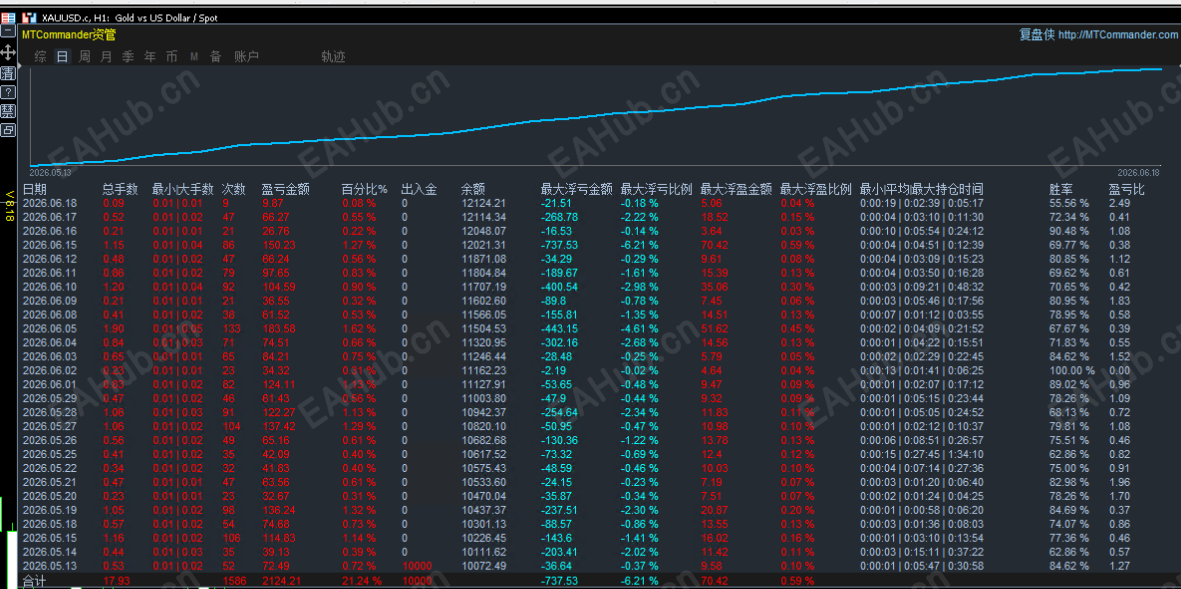Select the 2026.06.15 date row
This screenshot has height=589, width=1181.
50,245
